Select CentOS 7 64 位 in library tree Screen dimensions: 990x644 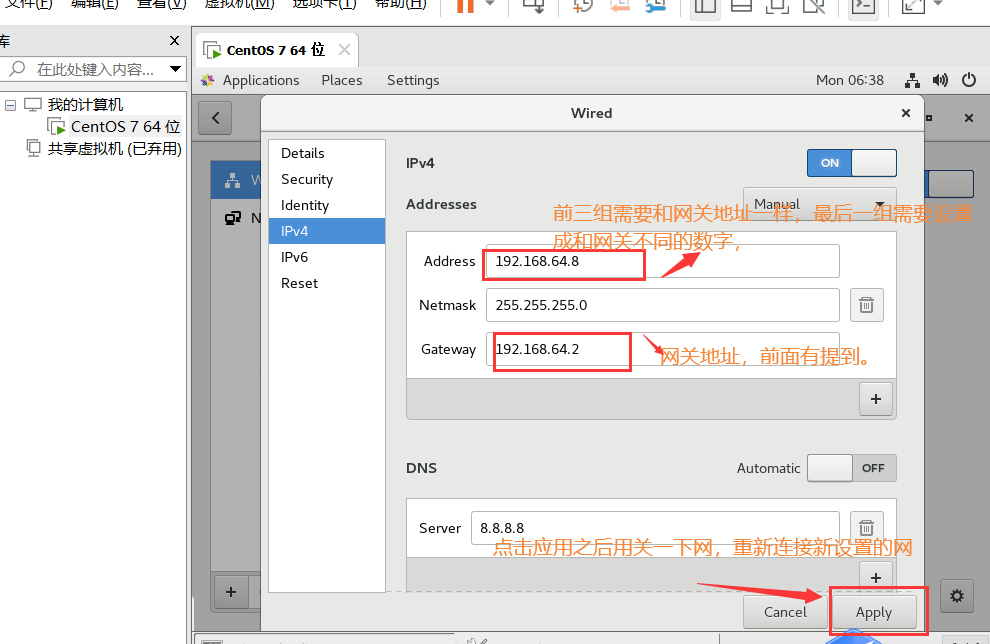pos(125,127)
